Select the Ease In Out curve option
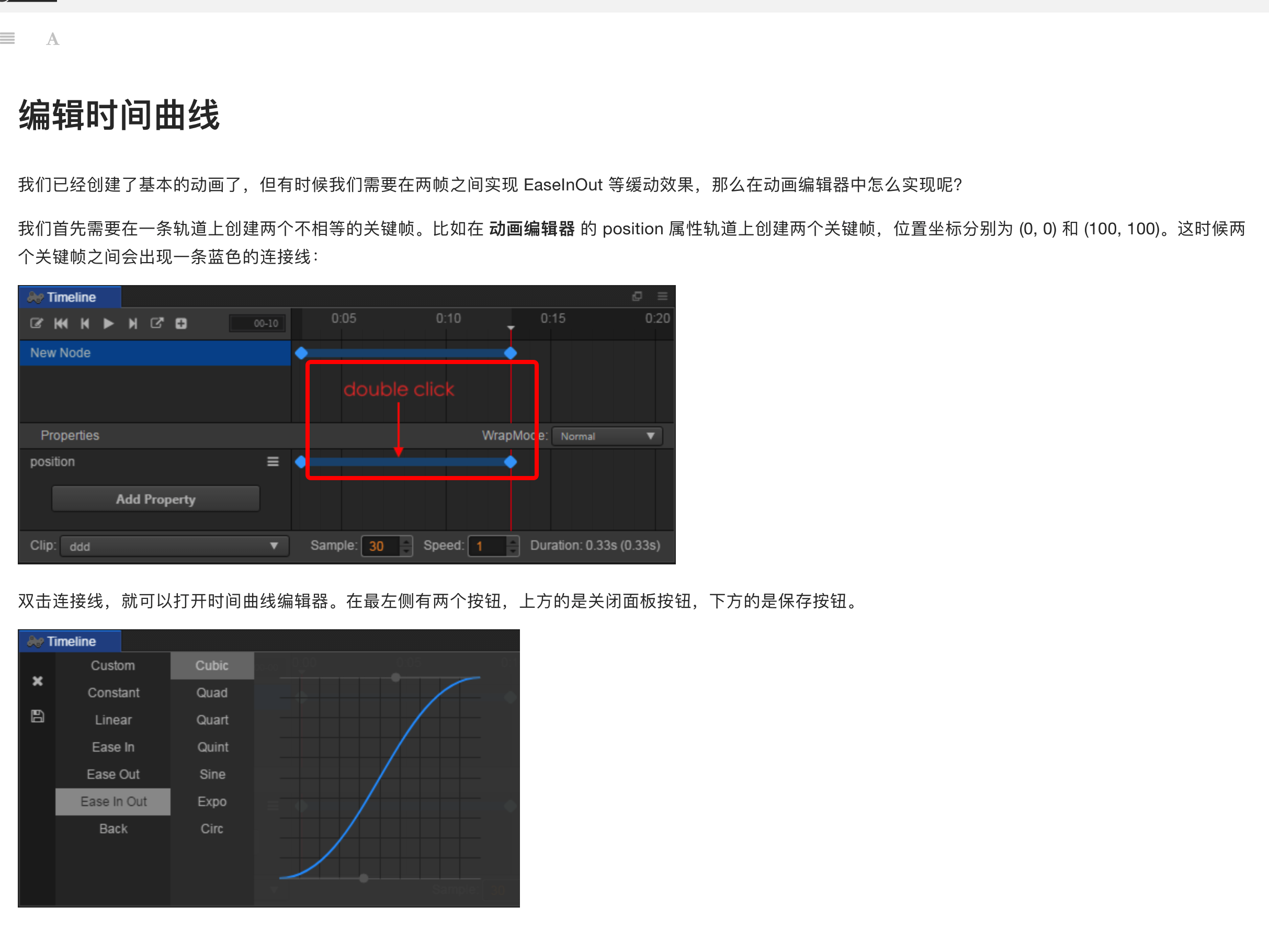Image resolution: width=1269 pixels, height=952 pixels. [113, 801]
